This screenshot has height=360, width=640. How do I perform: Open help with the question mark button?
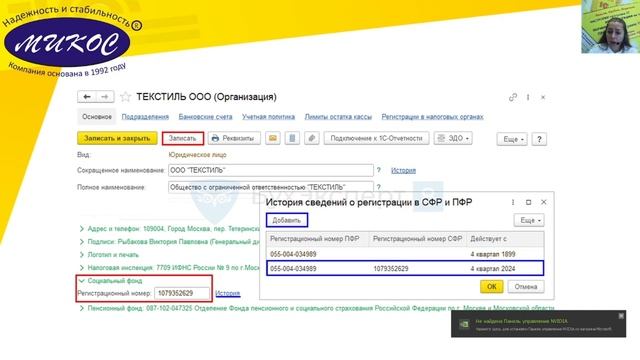[539, 139]
